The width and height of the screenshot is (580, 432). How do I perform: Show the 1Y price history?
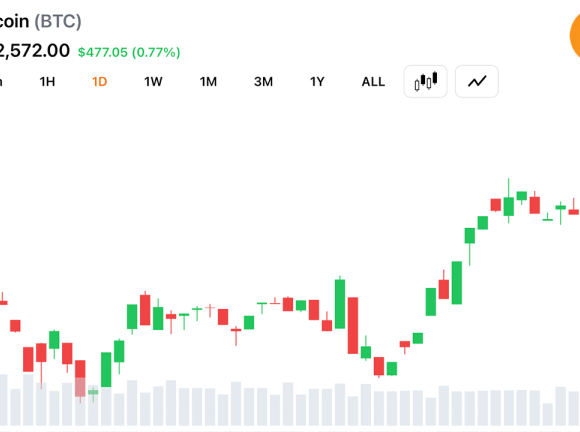[317, 82]
